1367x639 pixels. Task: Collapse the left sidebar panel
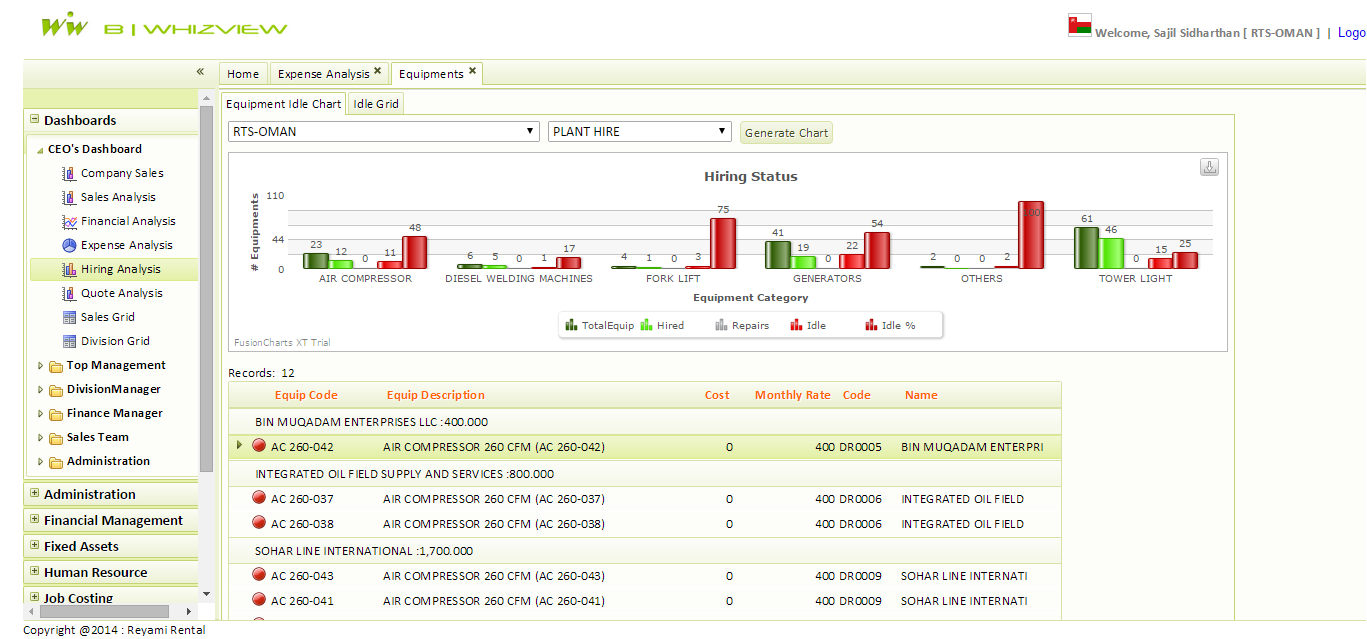pos(200,72)
